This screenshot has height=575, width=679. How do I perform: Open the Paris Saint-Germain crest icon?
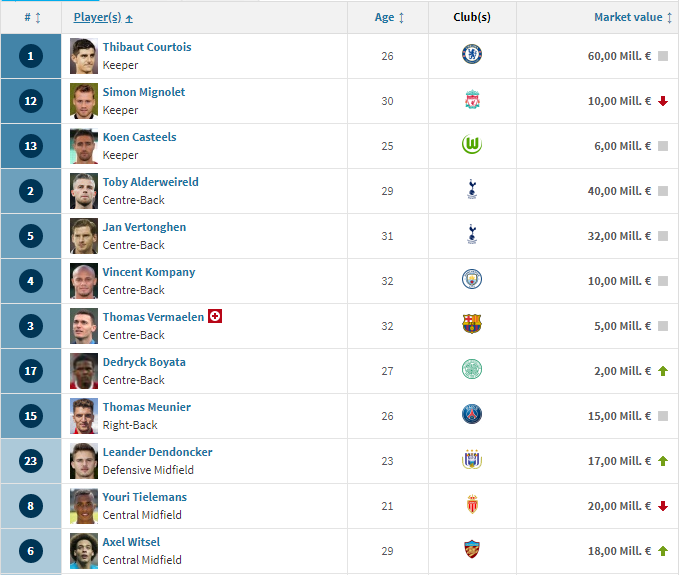pyautogui.click(x=472, y=414)
